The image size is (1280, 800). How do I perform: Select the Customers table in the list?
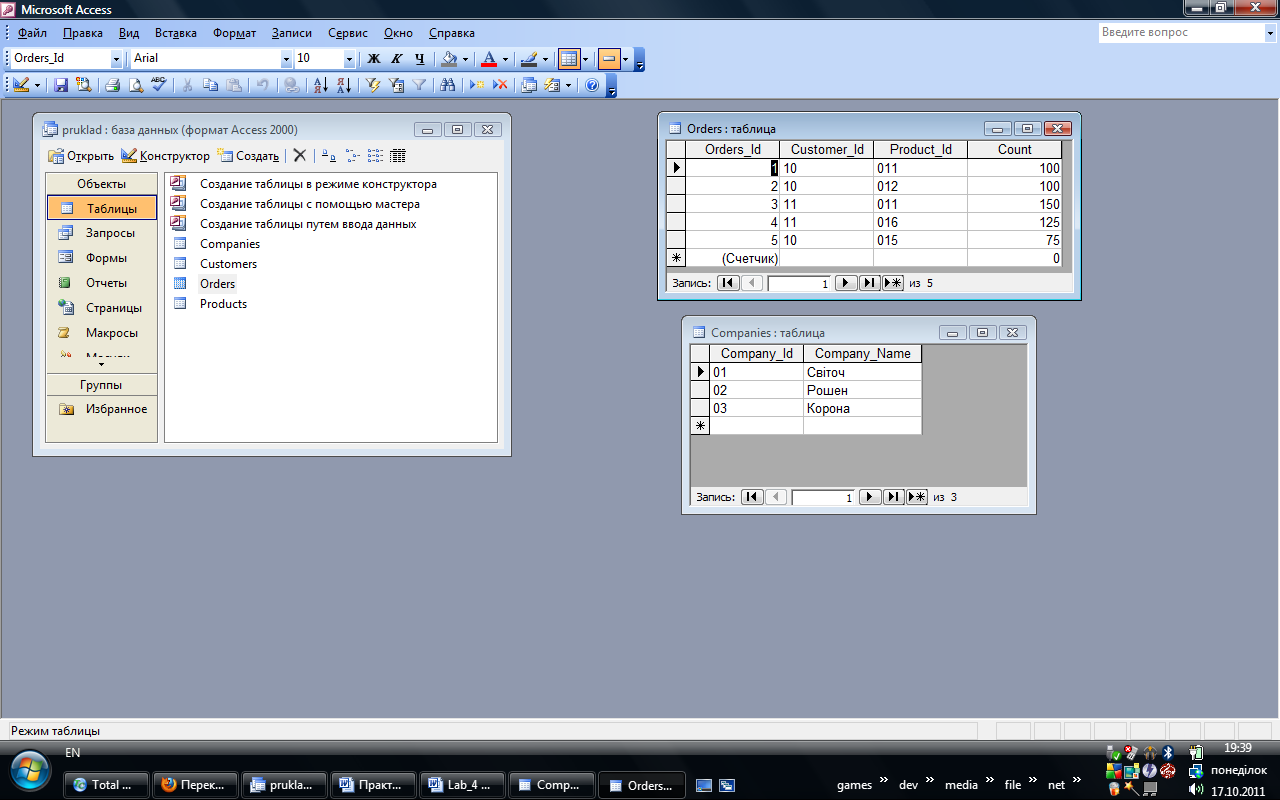click(x=228, y=264)
